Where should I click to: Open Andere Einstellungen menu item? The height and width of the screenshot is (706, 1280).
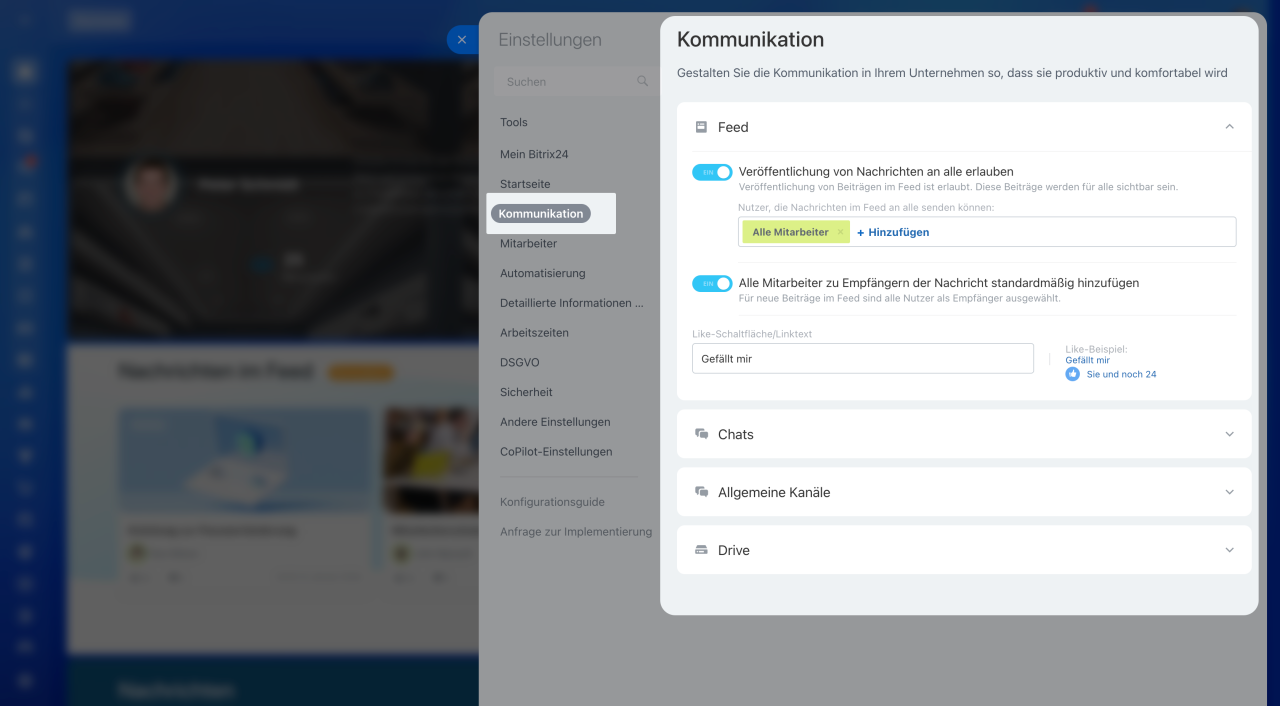click(555, 422)
